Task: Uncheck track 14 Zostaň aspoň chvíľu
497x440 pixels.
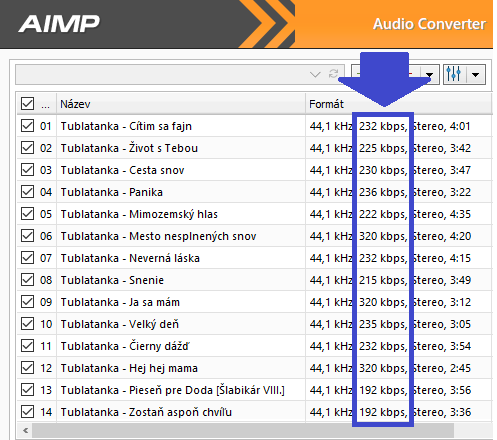Action: click(x=27, y=412)
